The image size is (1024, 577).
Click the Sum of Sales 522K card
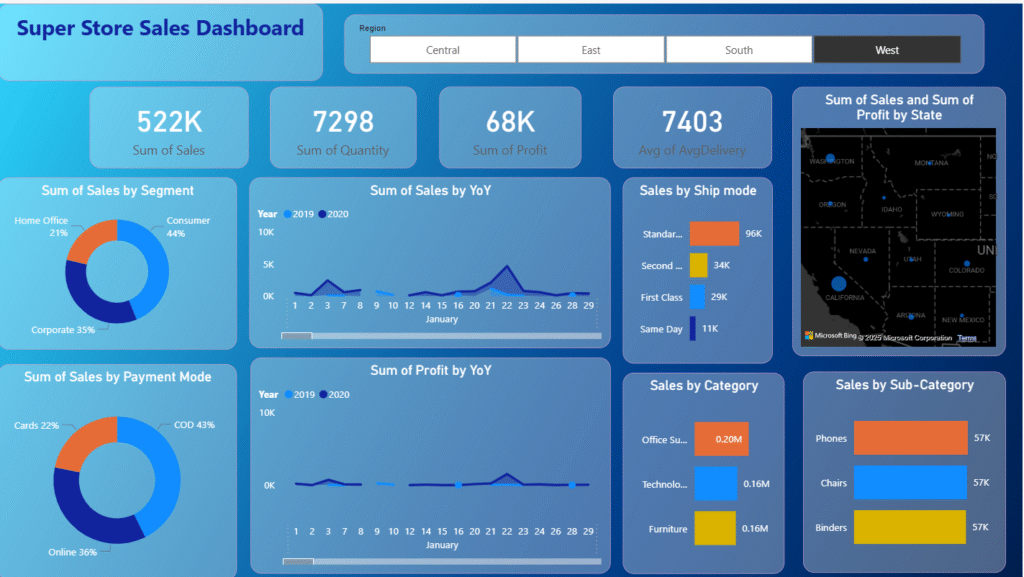169,127
